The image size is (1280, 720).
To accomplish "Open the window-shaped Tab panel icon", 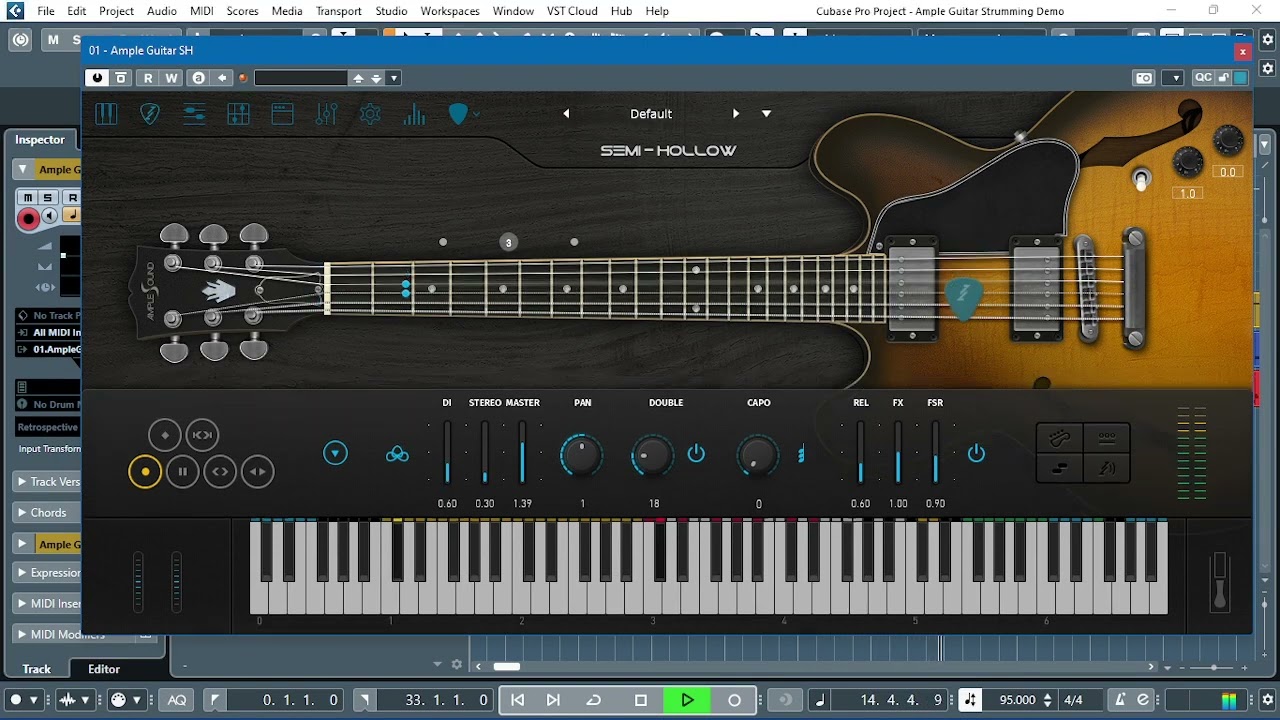I will tap(282, 114).
